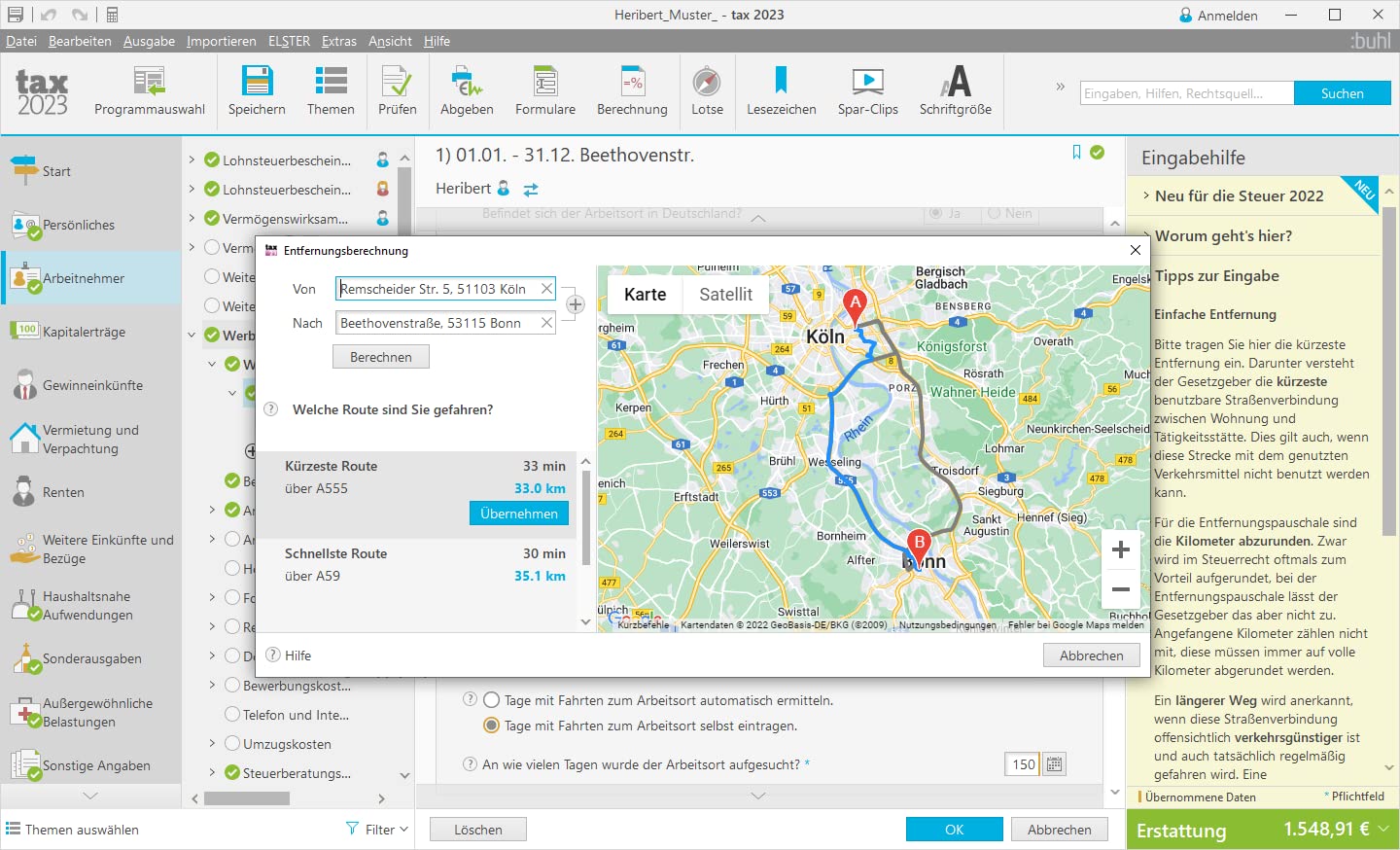The image size is (1400, 850).
Task: Go to Start in the sidebar
Action: (91, 171)
